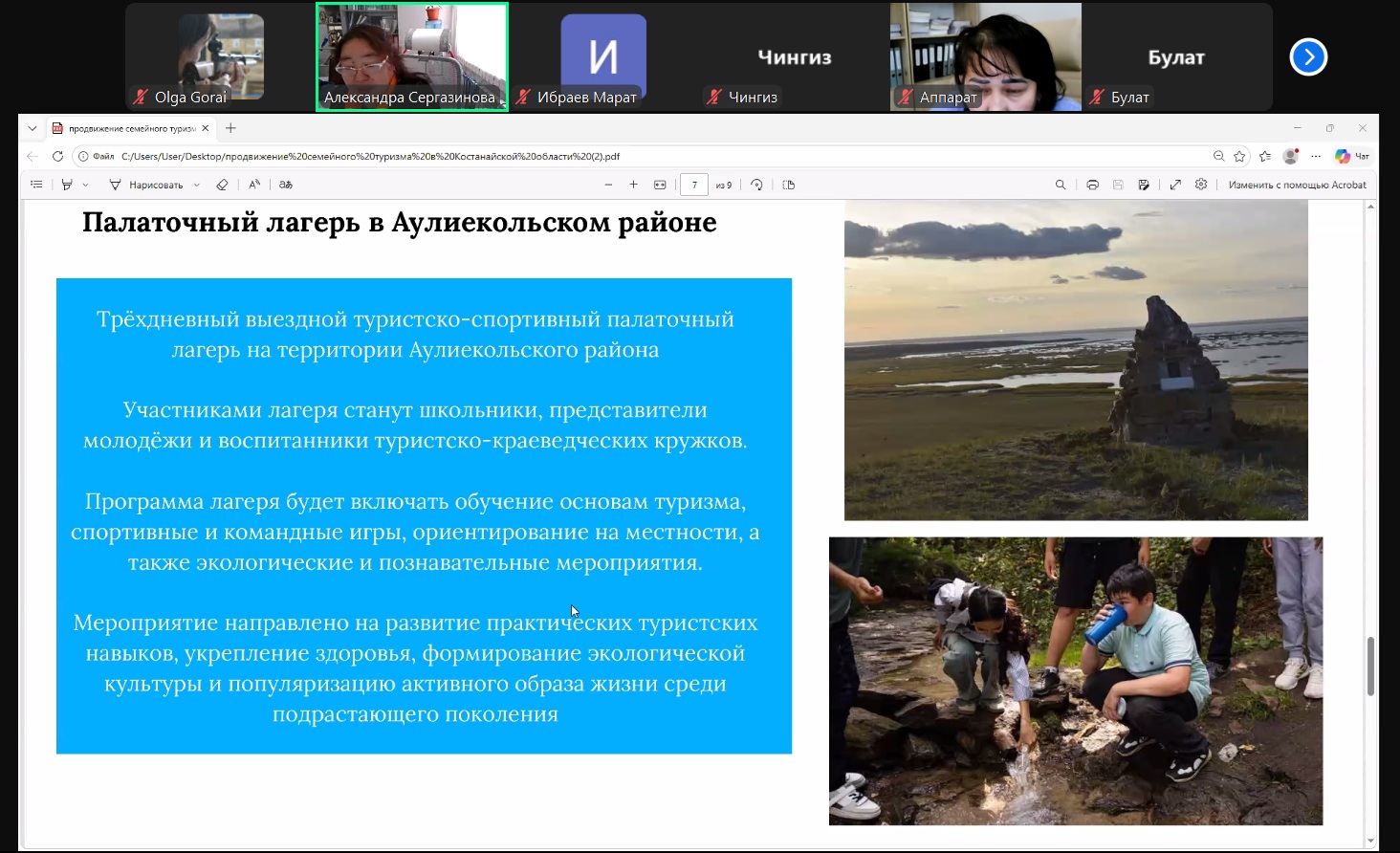This screenshot has height=853, width=1400.
Task: Expand the Нарисовать draw options arrow
Action: 197,185
